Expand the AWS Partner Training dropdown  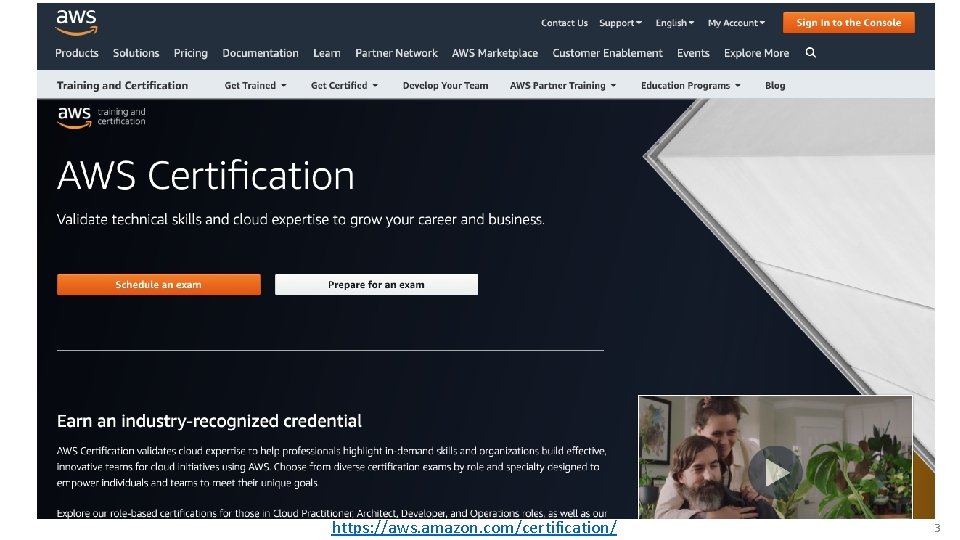coord(563,85)
